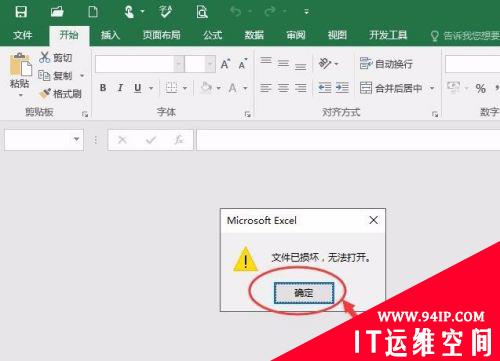The width and height of the screenshot is (500, 361).
Task: Click the Cancel X in formula bar
Action: tap(122, 140)
